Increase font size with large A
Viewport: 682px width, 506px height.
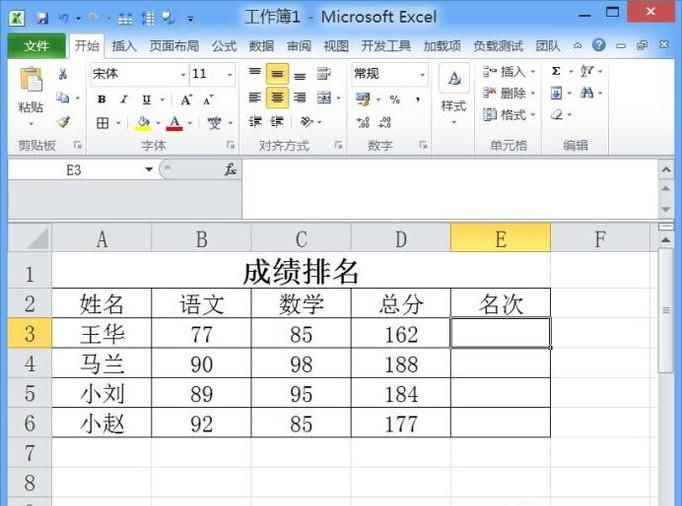tap(186, 100)
